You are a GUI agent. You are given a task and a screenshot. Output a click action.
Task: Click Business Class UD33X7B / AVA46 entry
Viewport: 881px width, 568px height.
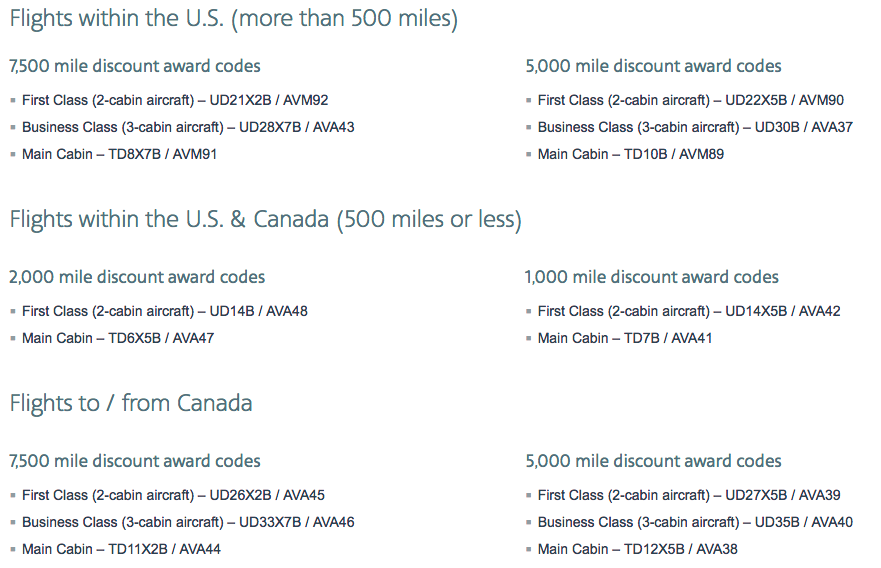[188, 522]
